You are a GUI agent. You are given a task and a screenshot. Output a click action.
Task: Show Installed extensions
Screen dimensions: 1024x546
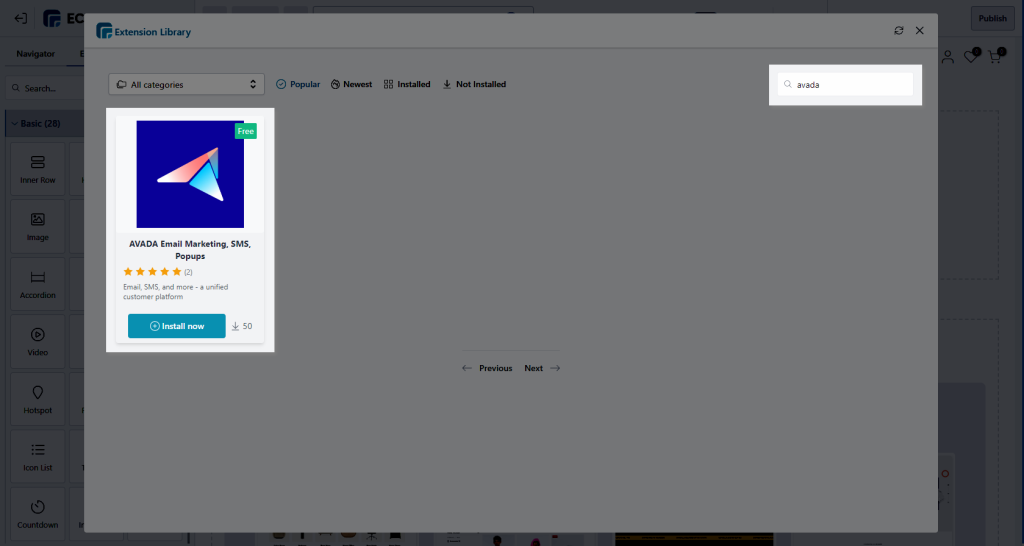407,84
